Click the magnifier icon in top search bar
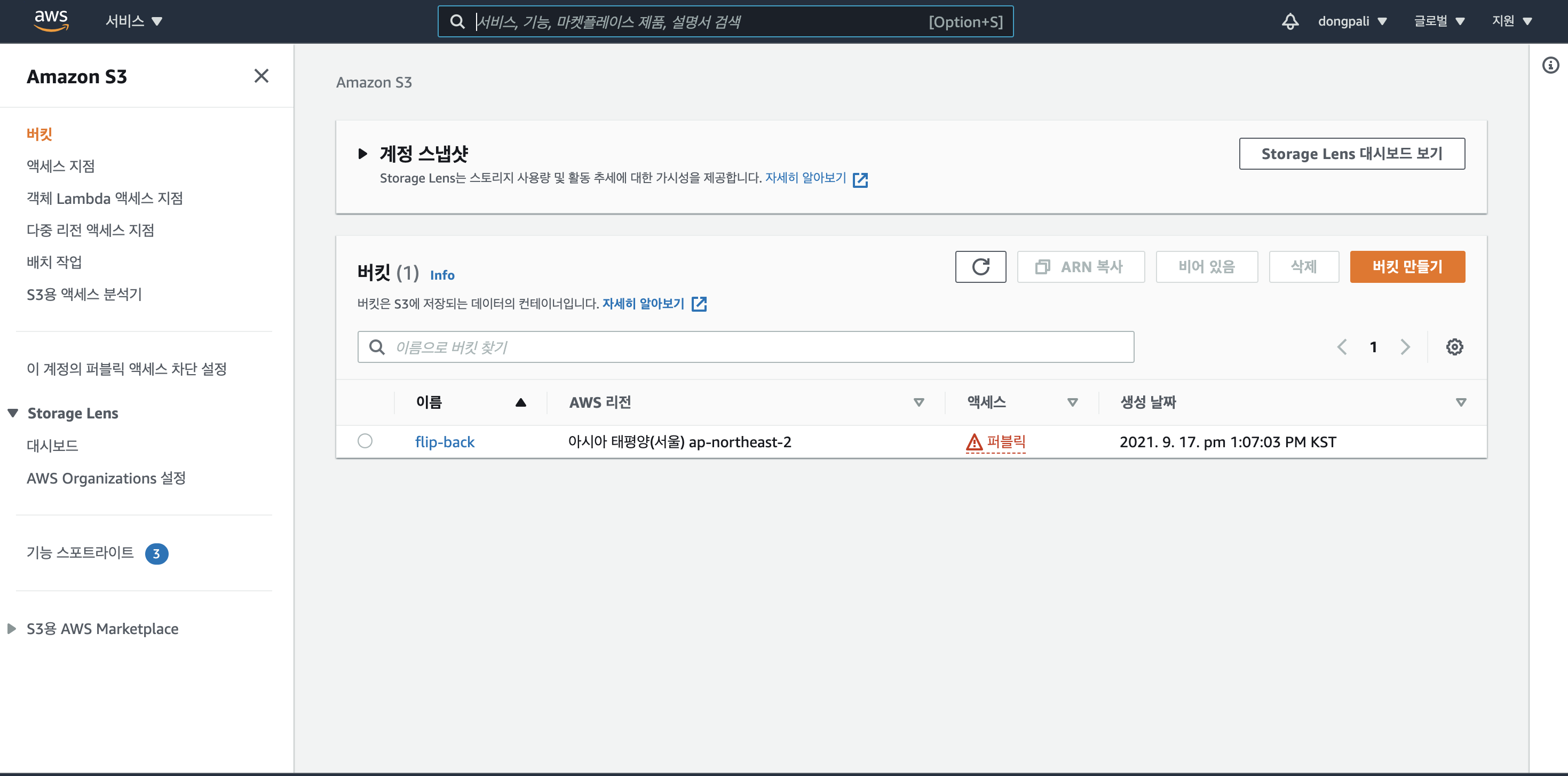Image resolution: width=1568 pixels, height=776 pixels. (456, 22)
